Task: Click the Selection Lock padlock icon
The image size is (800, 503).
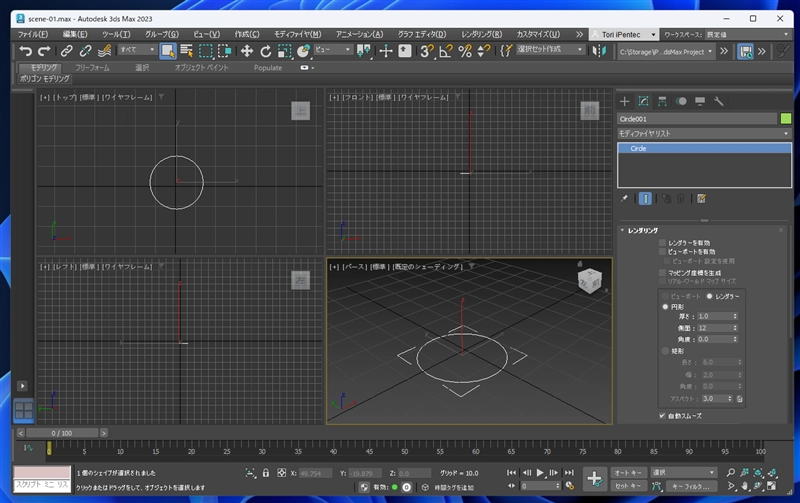Action: tap(266, 473)
